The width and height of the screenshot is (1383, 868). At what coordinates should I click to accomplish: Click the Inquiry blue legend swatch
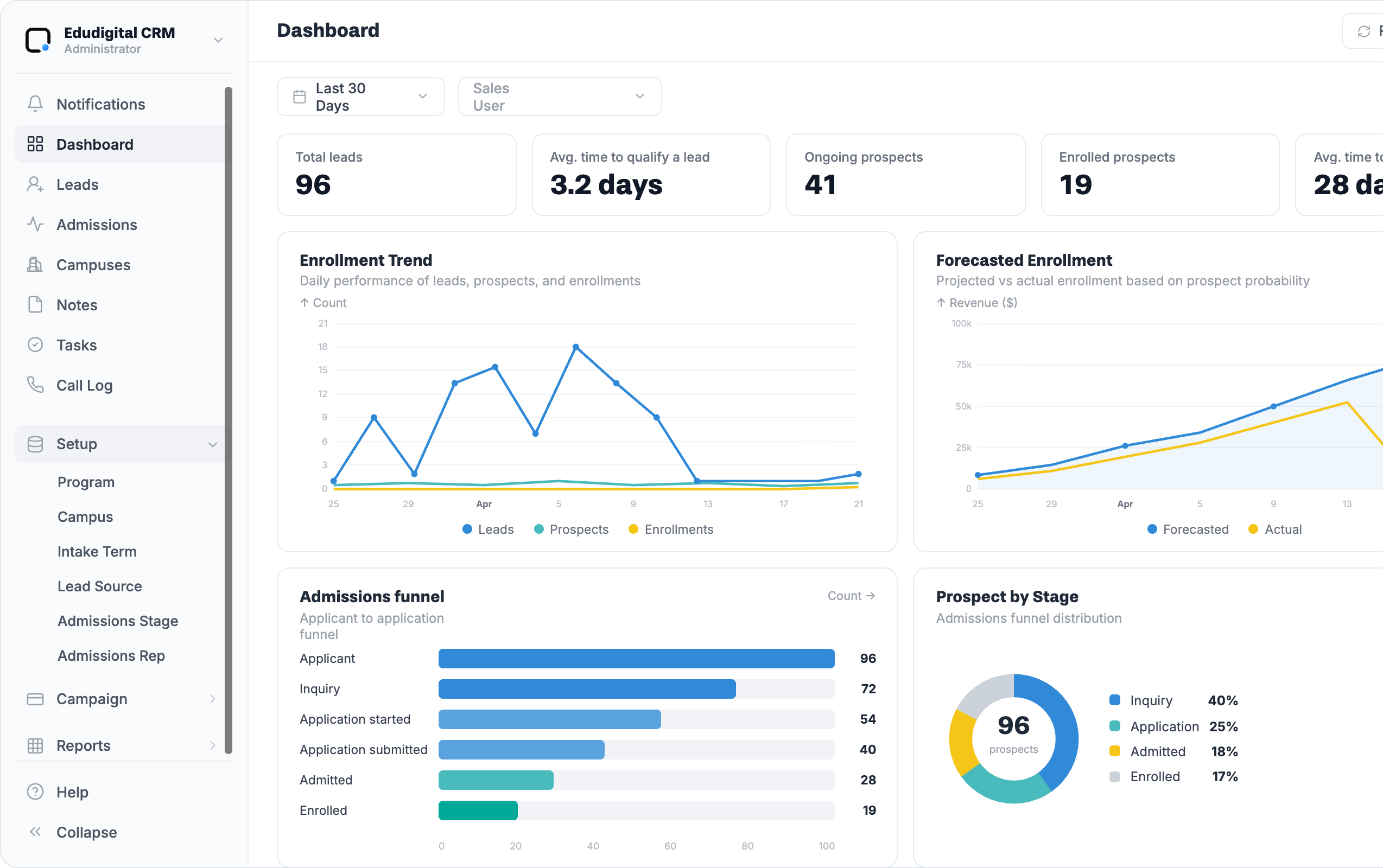[x=1115, y=700]
